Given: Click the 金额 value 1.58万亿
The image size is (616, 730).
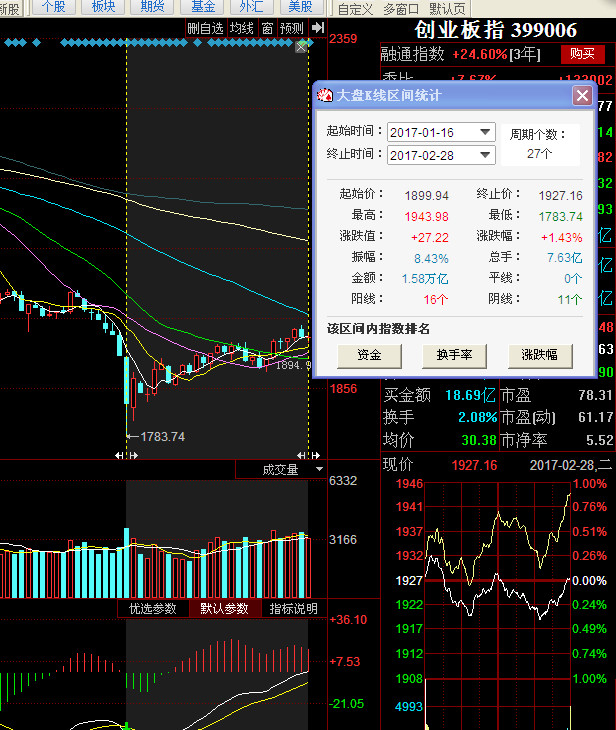Looking at the screenshot, I should [x=425, y=279].
